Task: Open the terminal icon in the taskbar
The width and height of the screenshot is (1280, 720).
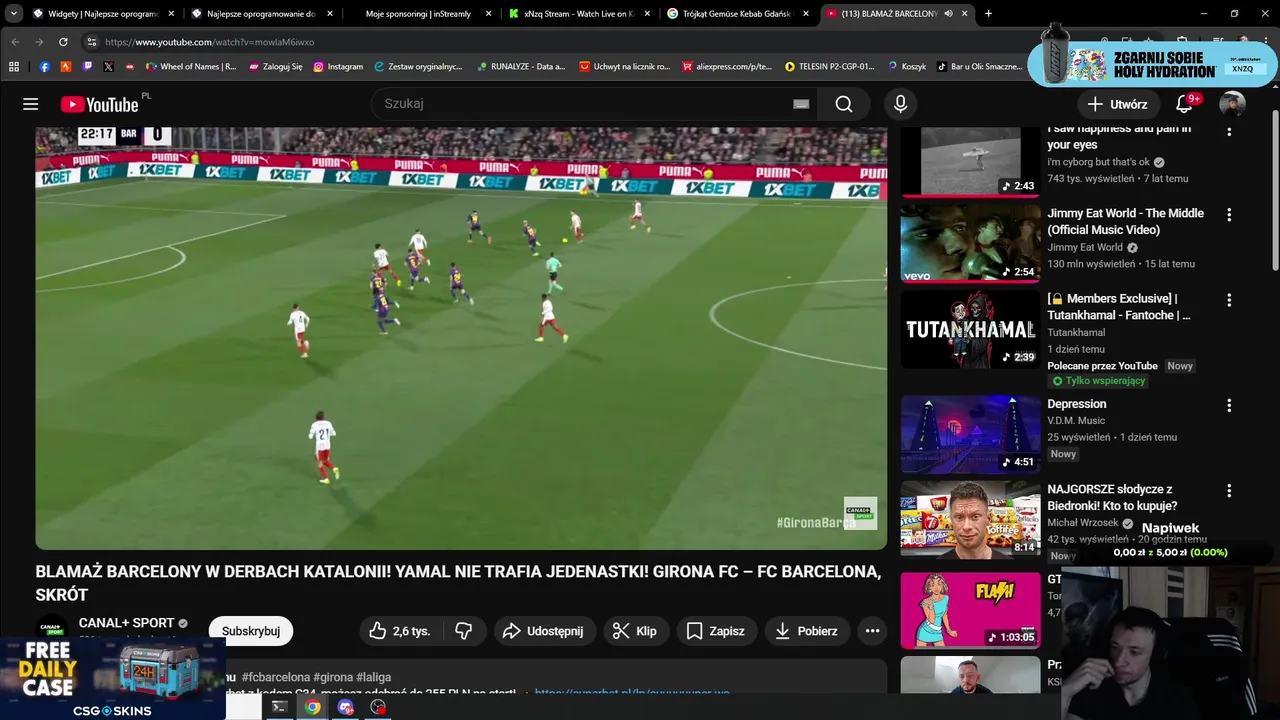Action: tap(280, 707)
